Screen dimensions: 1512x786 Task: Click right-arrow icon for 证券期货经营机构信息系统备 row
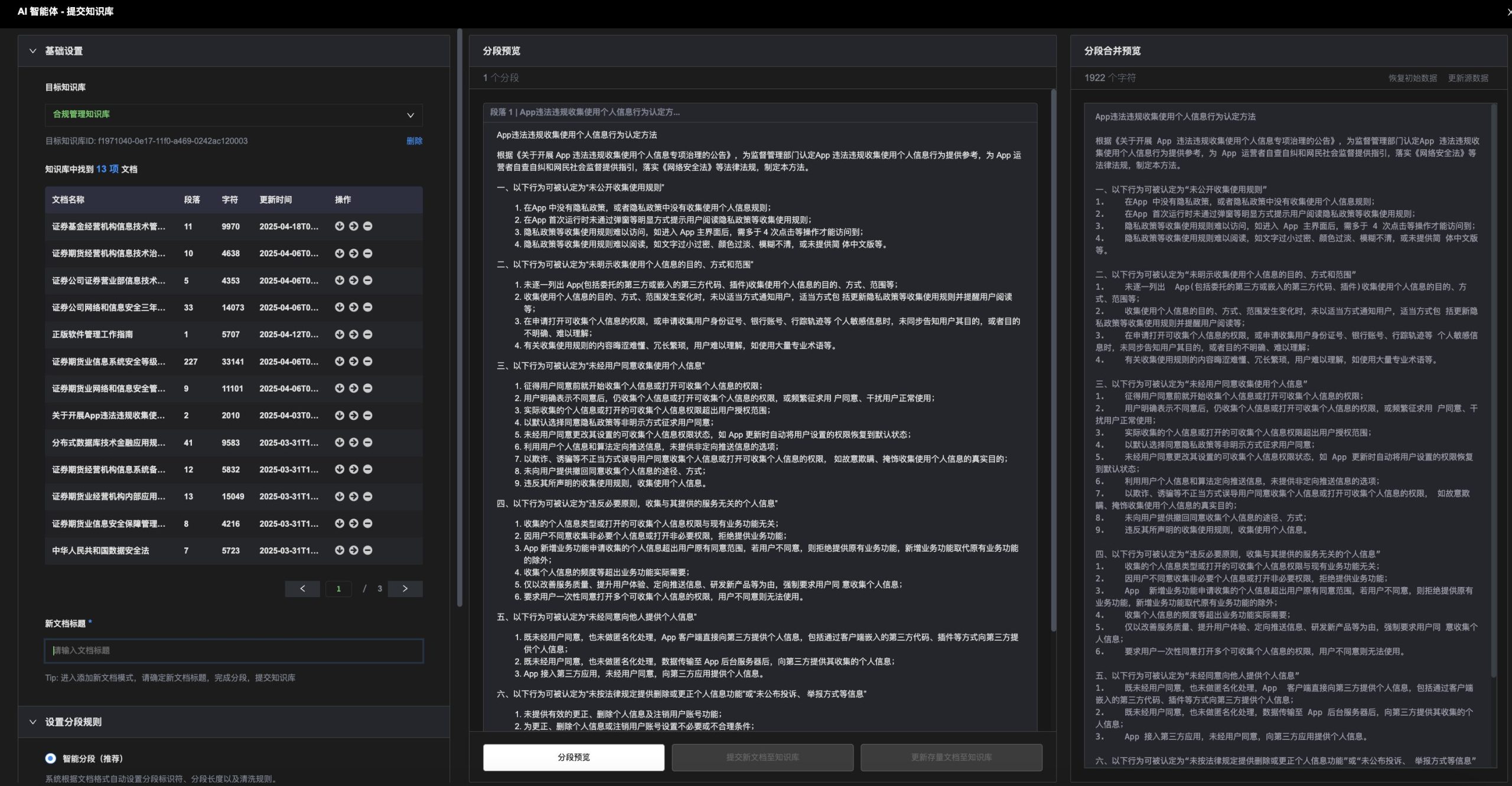pos(353,469)
